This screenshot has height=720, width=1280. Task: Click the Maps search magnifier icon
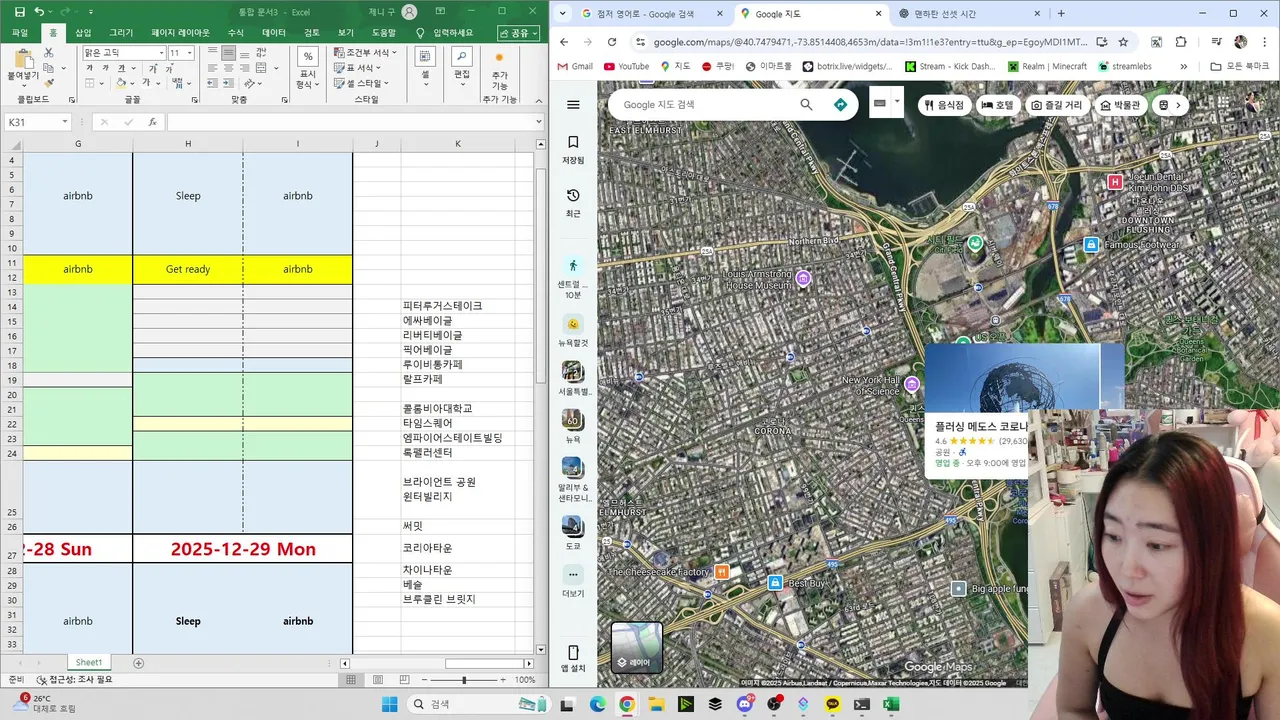click(807, 104)
